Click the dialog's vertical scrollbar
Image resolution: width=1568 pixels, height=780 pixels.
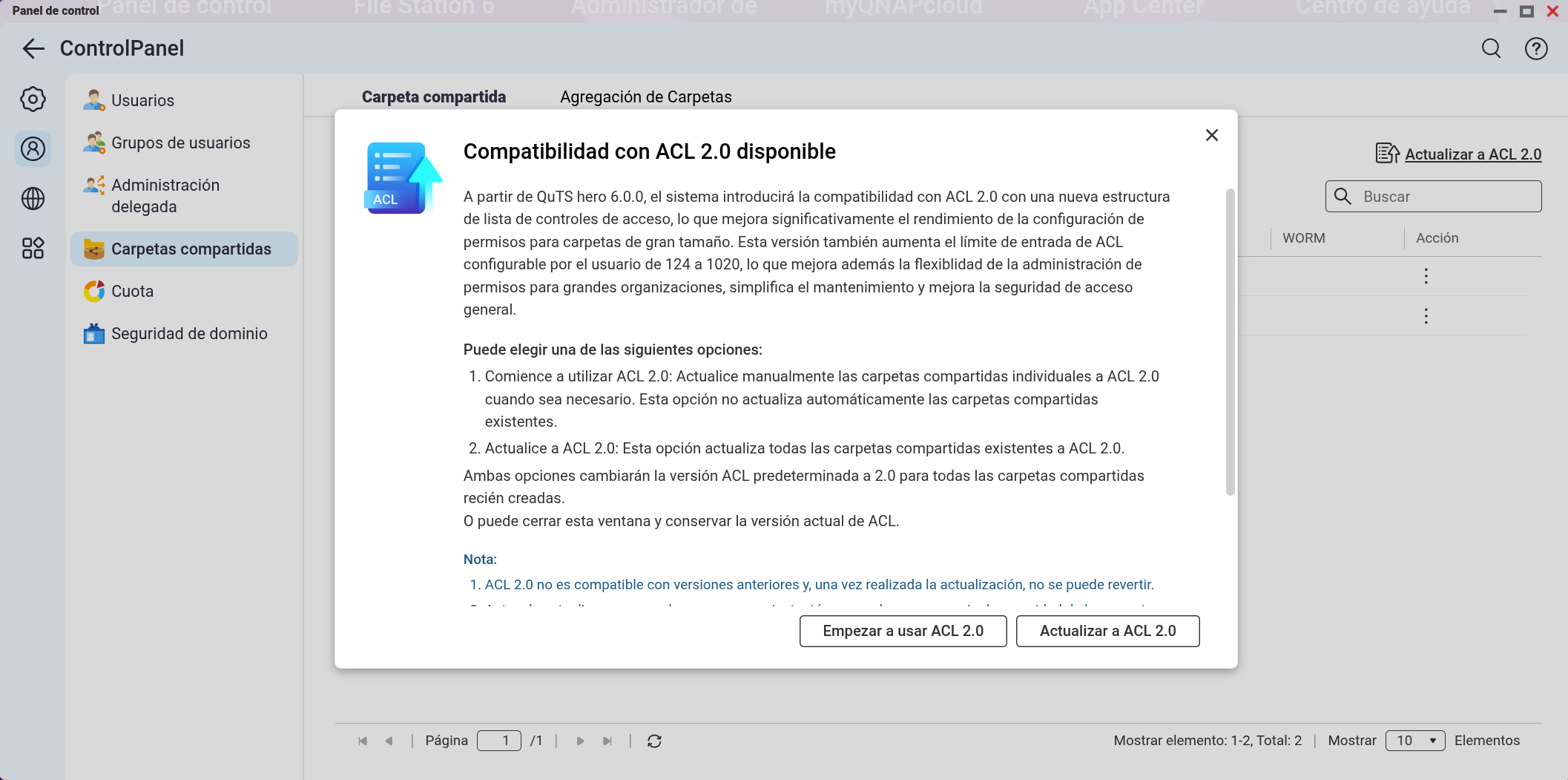tap(1230, 341)
